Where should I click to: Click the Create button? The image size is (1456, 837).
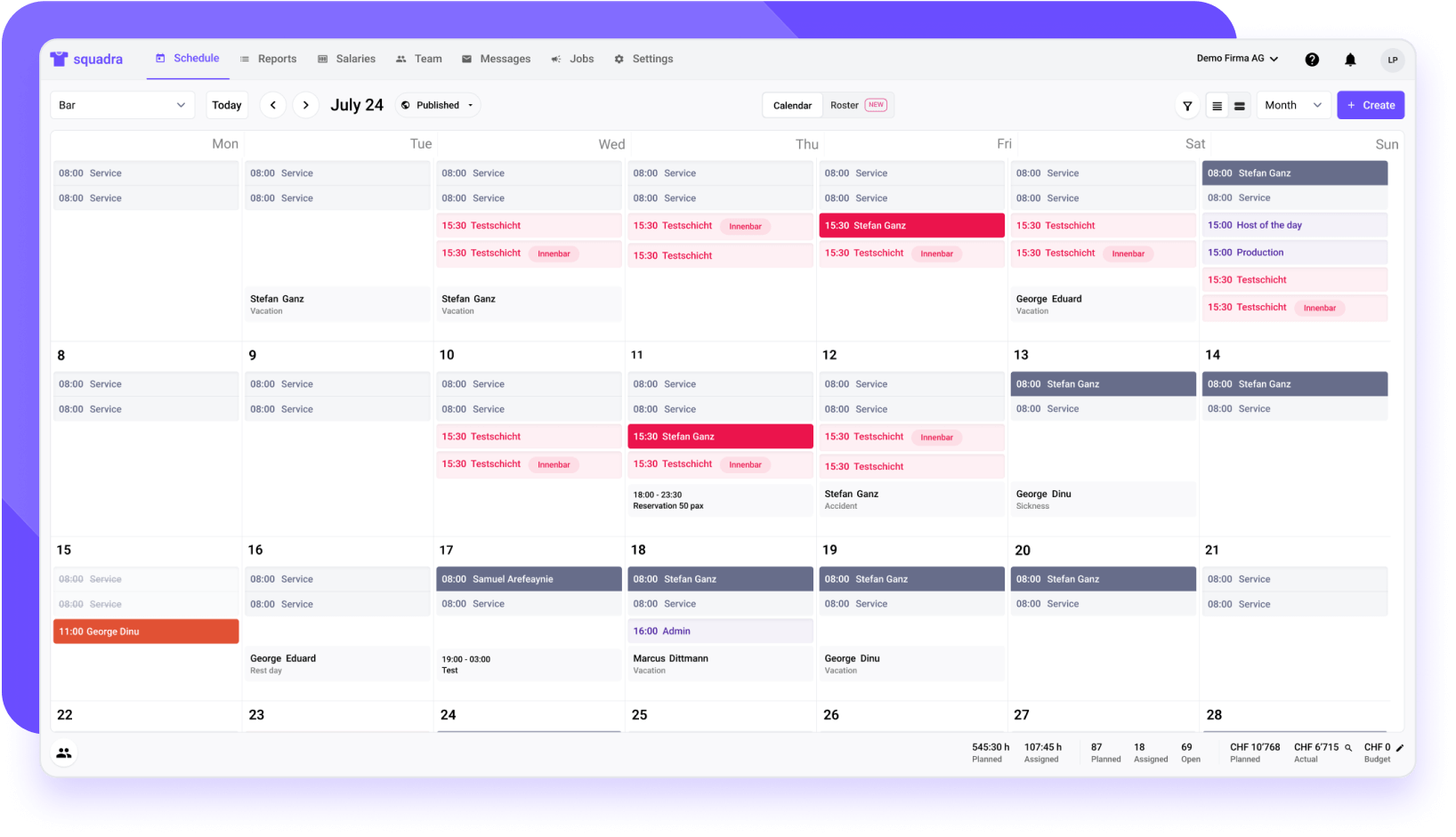1371,105
